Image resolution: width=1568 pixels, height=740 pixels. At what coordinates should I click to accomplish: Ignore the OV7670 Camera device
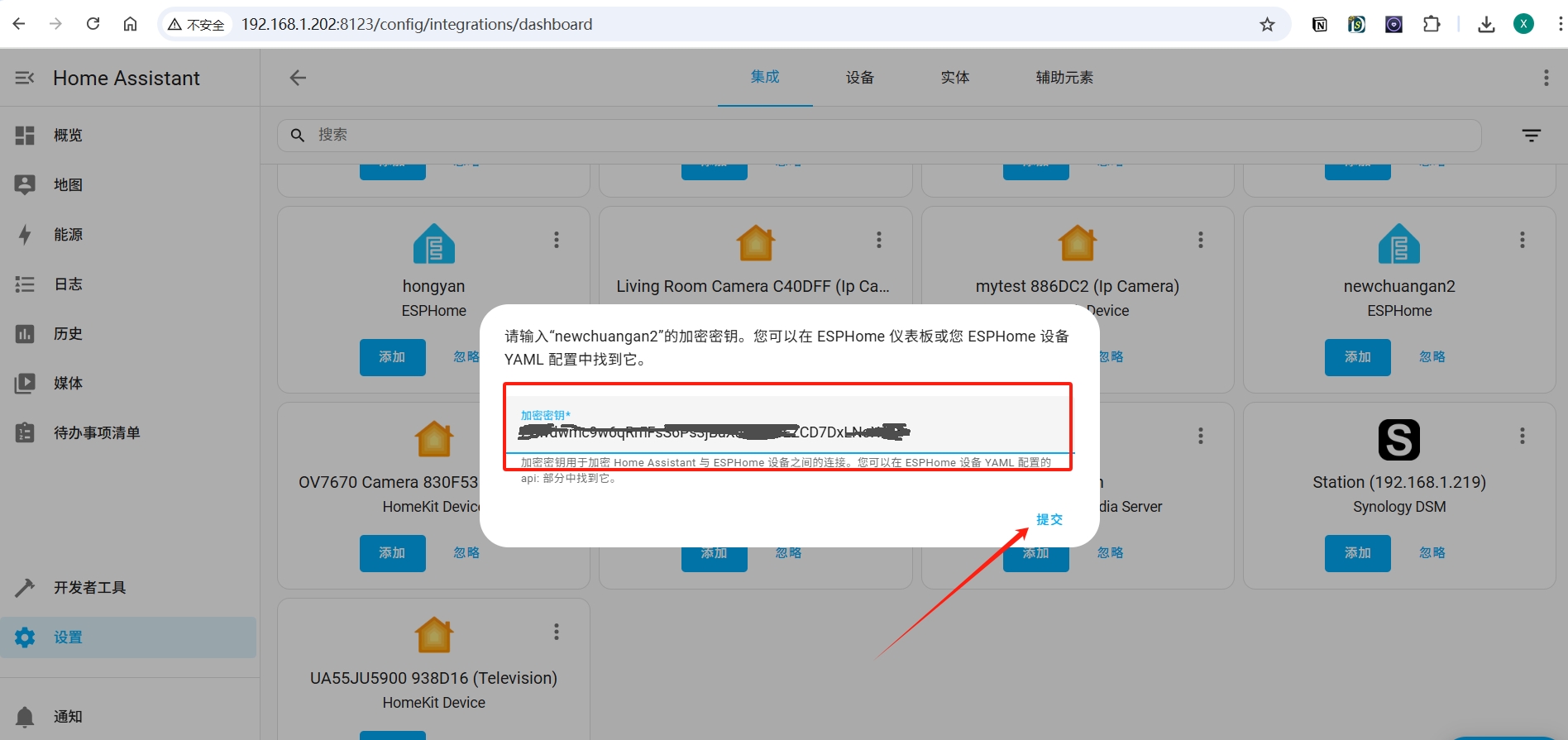tap(466, 553)
